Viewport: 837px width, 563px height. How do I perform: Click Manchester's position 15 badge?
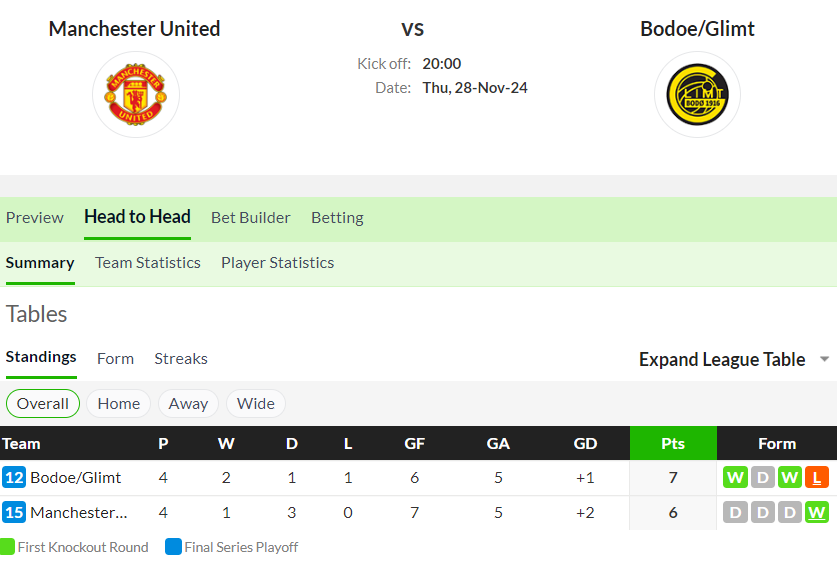coord(14,512)
